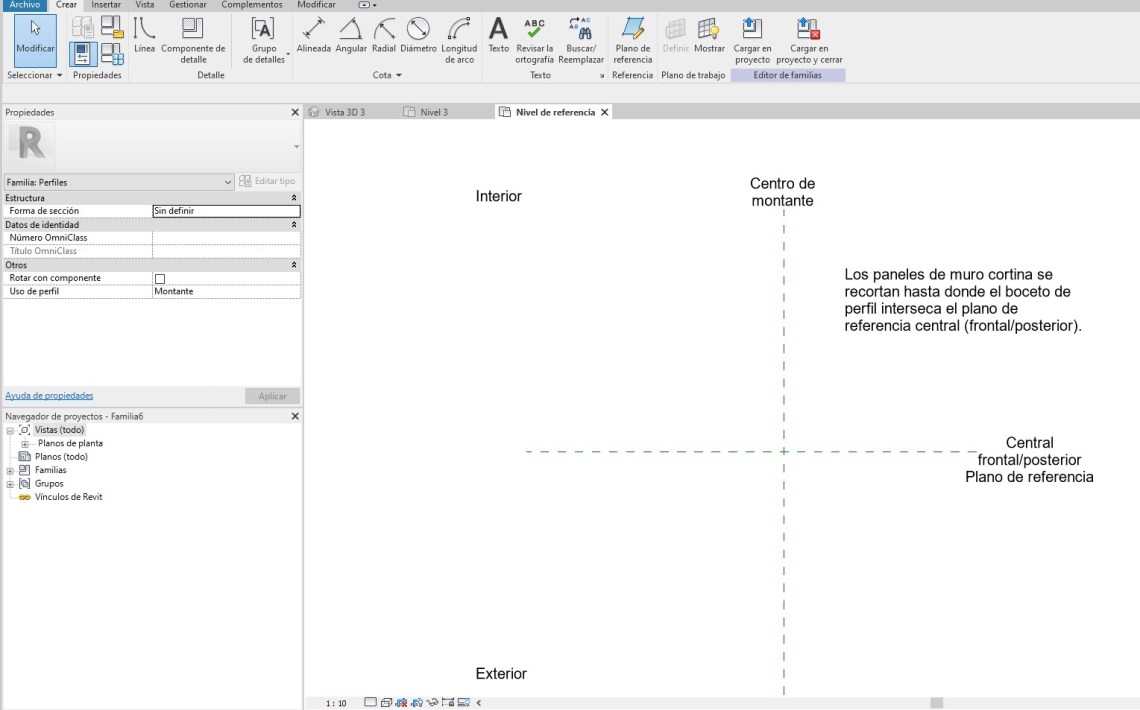Activate the Diámetro dimension tool
1140x710 pixels.
coord(418,36)
